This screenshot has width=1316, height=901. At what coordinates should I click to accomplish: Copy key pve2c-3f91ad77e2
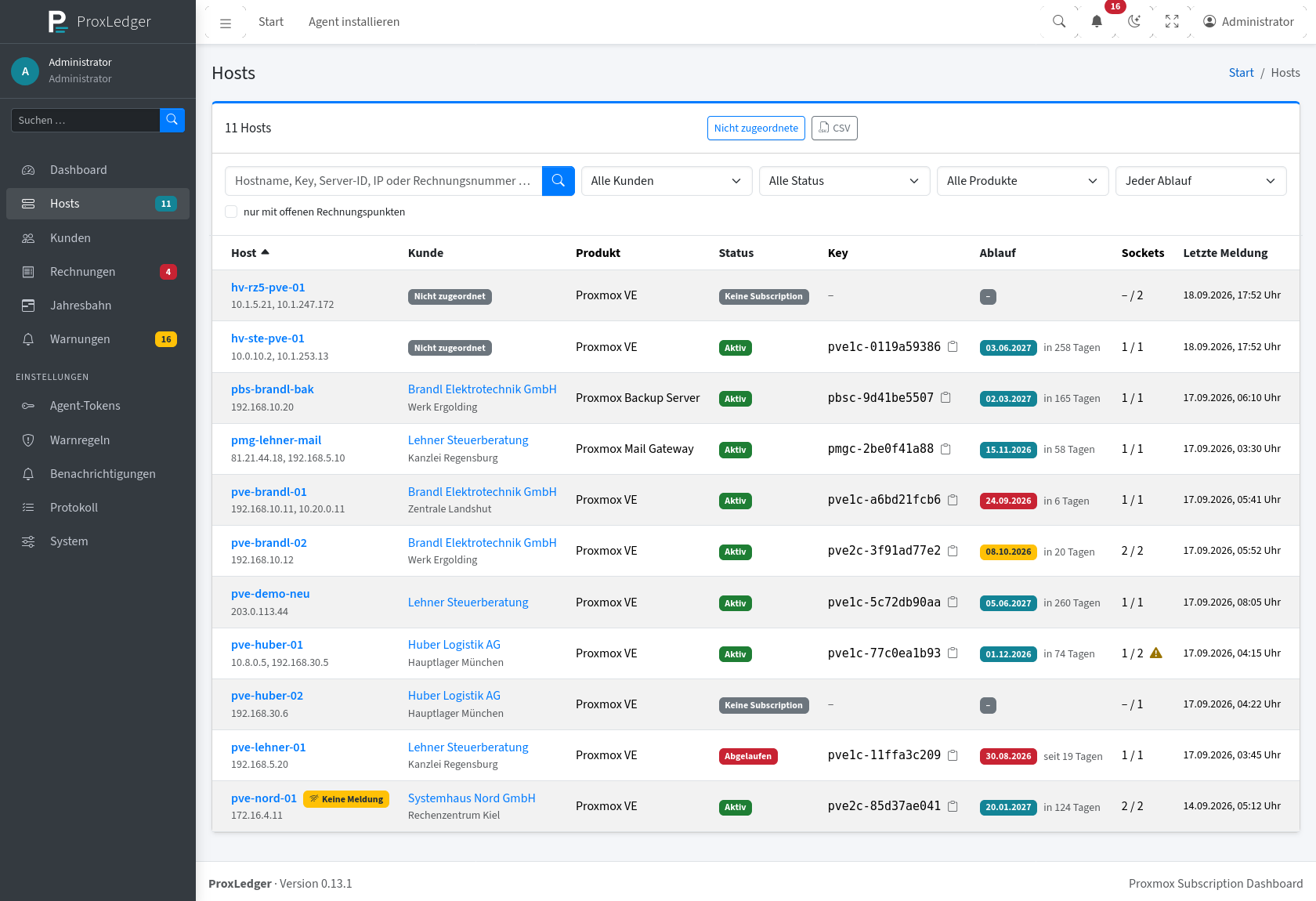pos(953,551)
